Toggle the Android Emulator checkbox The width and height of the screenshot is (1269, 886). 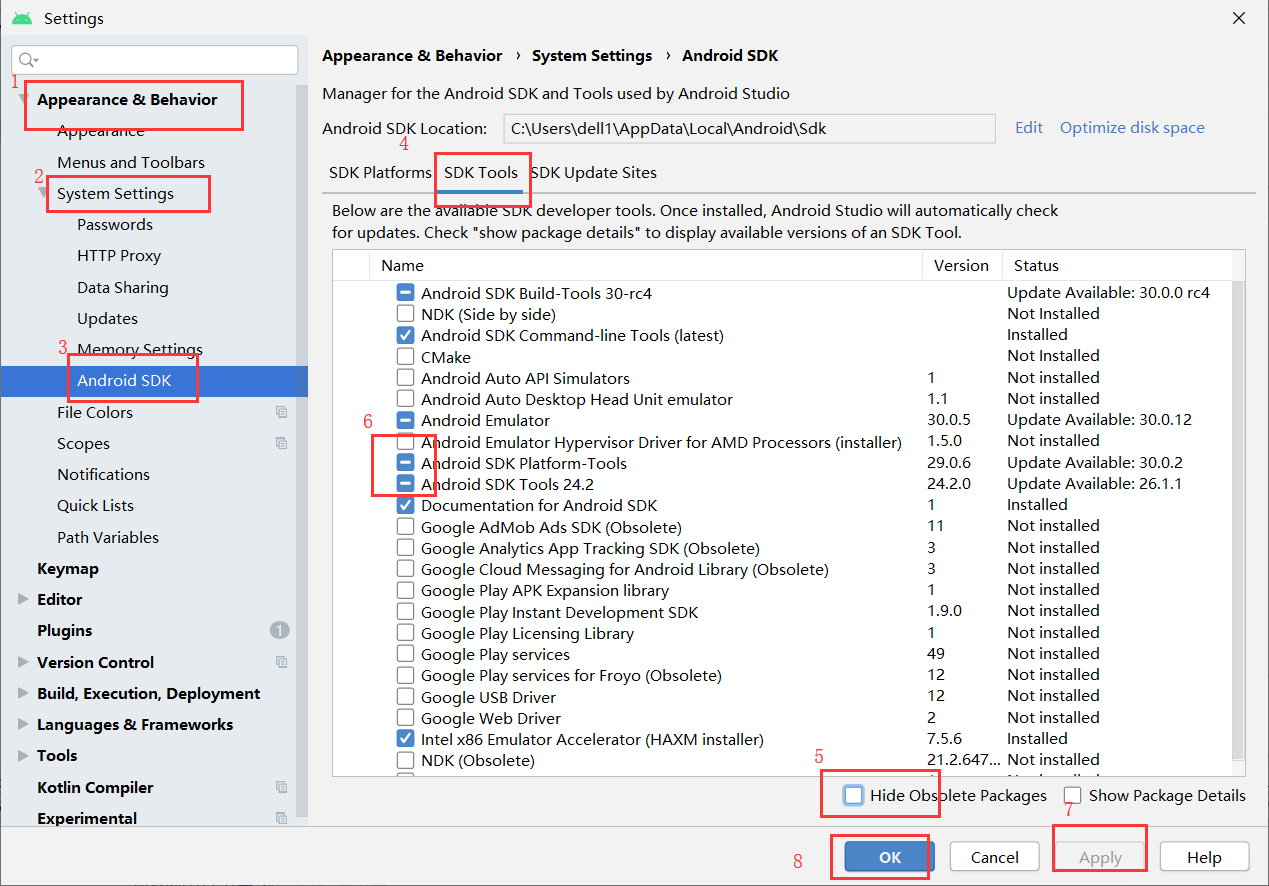point(405,420)
